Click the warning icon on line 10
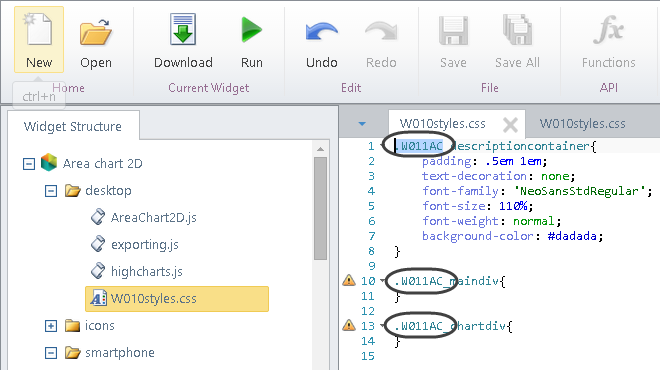660x370 pixels. click(x=349, y=280)
